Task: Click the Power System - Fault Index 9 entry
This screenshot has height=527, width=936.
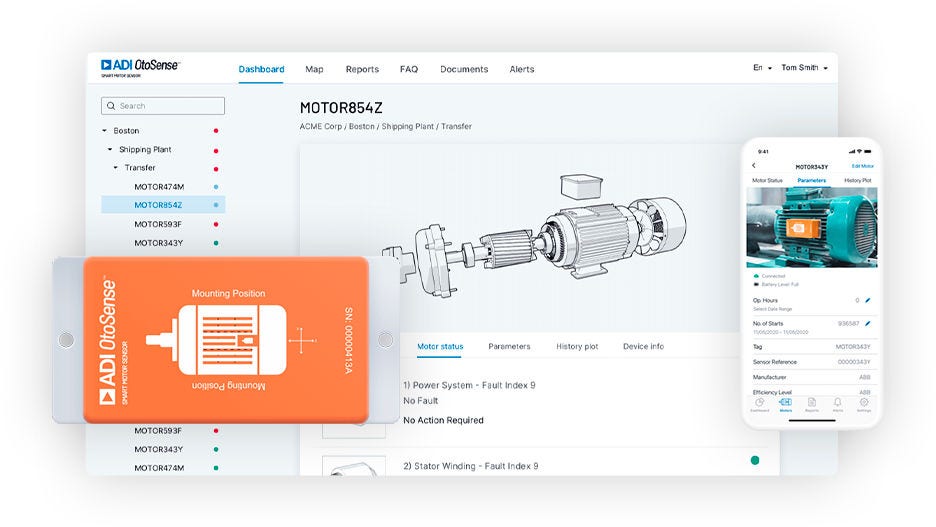Action: tap(469, 386)
